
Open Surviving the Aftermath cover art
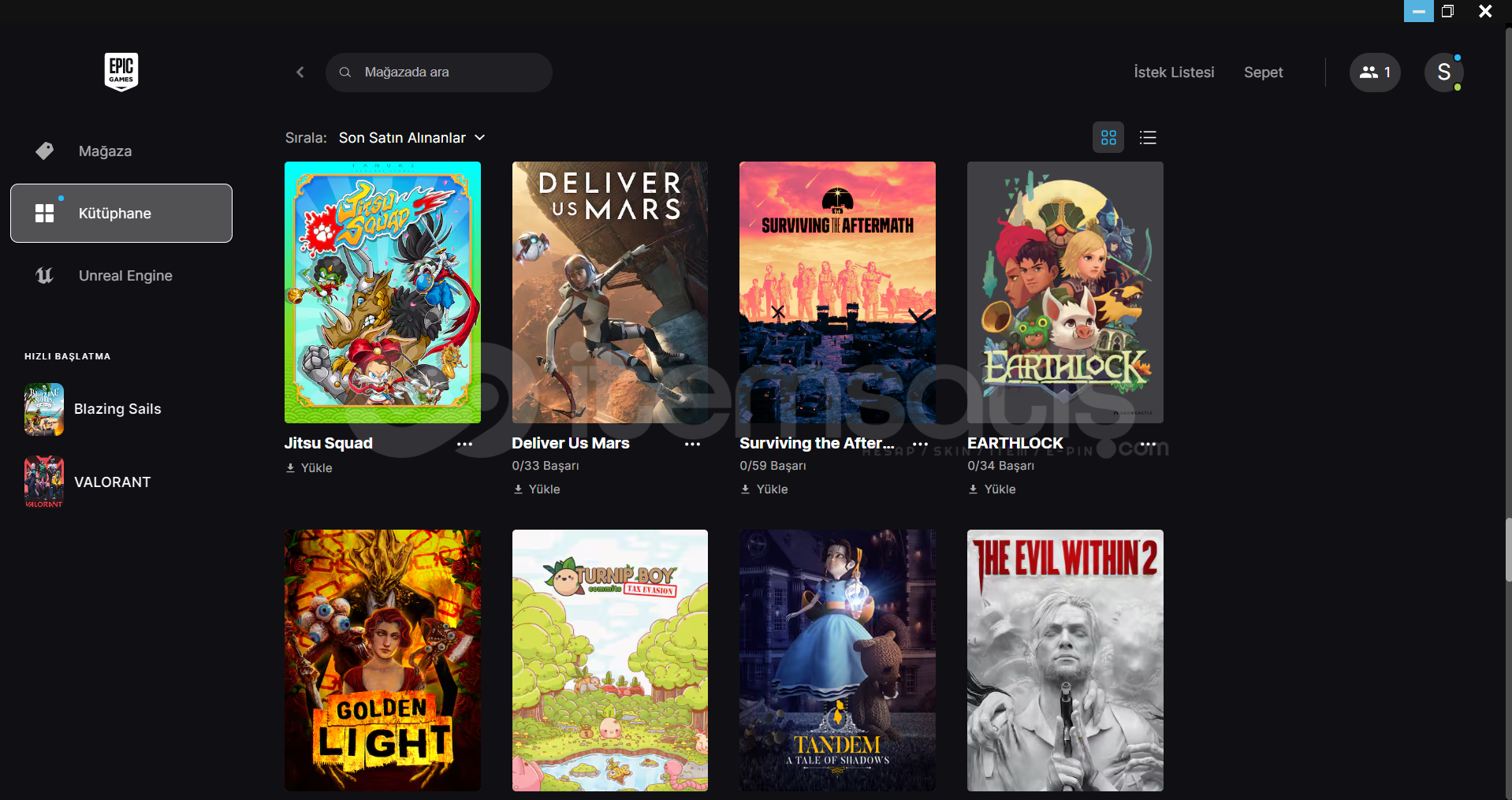pyautogui.click(x=837, y=292)
